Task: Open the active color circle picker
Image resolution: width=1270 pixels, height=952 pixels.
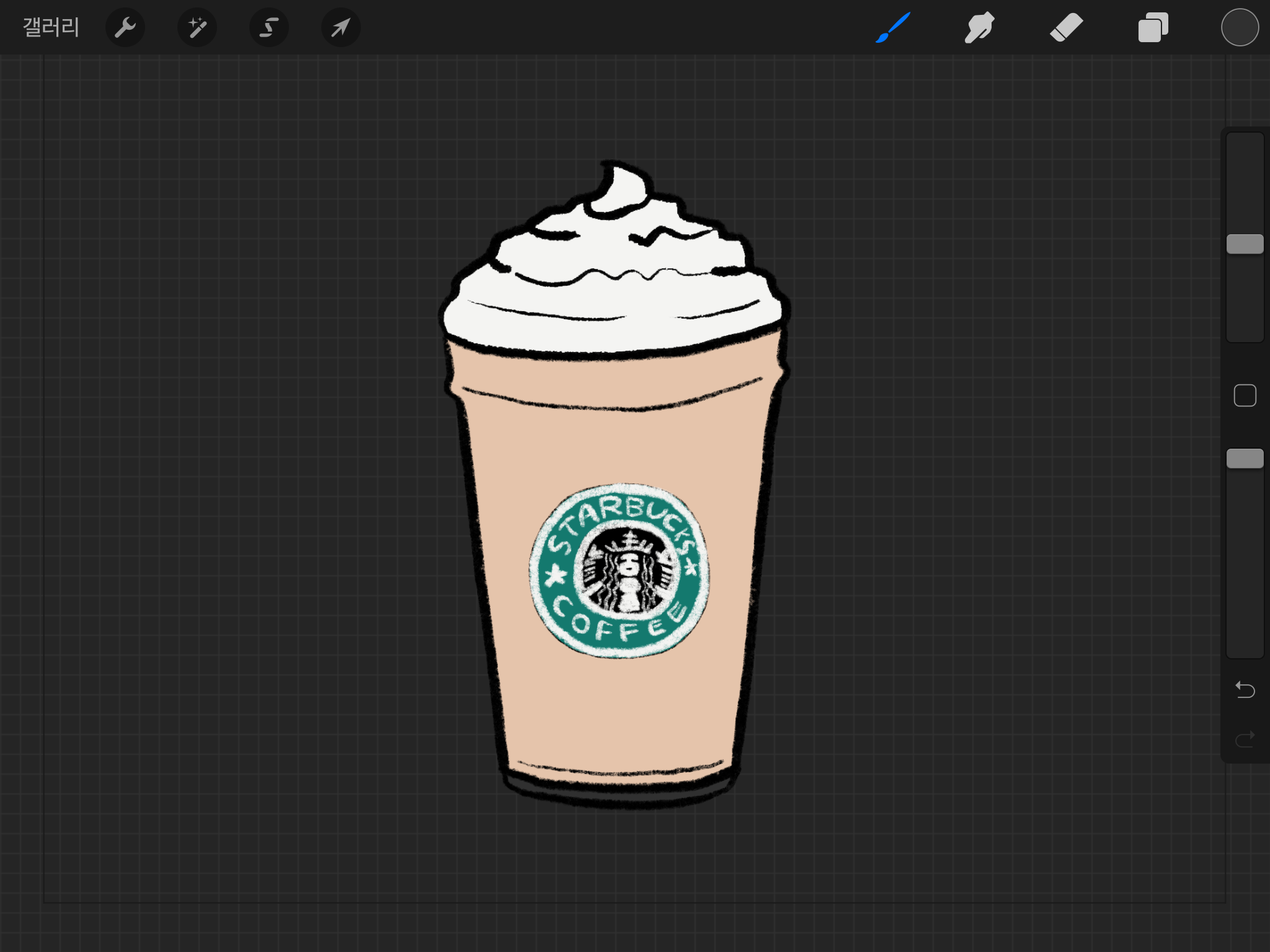Action: tap(1240, 27)
